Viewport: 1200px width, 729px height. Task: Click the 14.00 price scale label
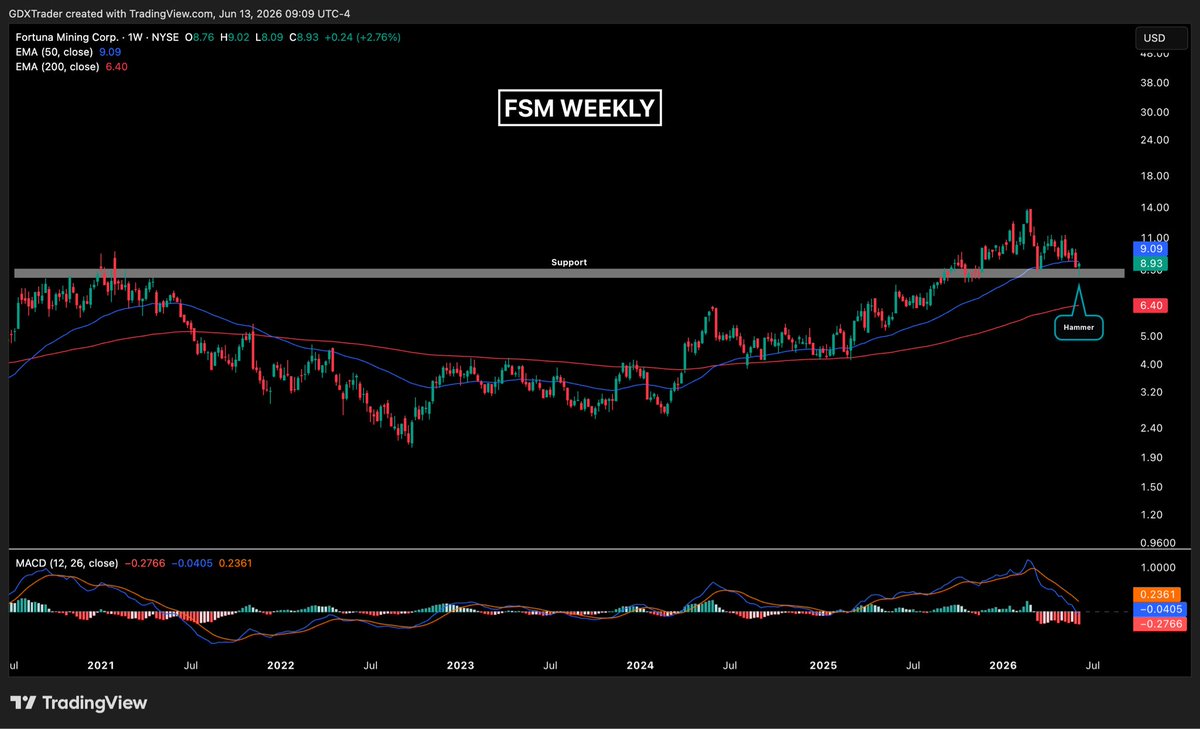(1153, 208)
